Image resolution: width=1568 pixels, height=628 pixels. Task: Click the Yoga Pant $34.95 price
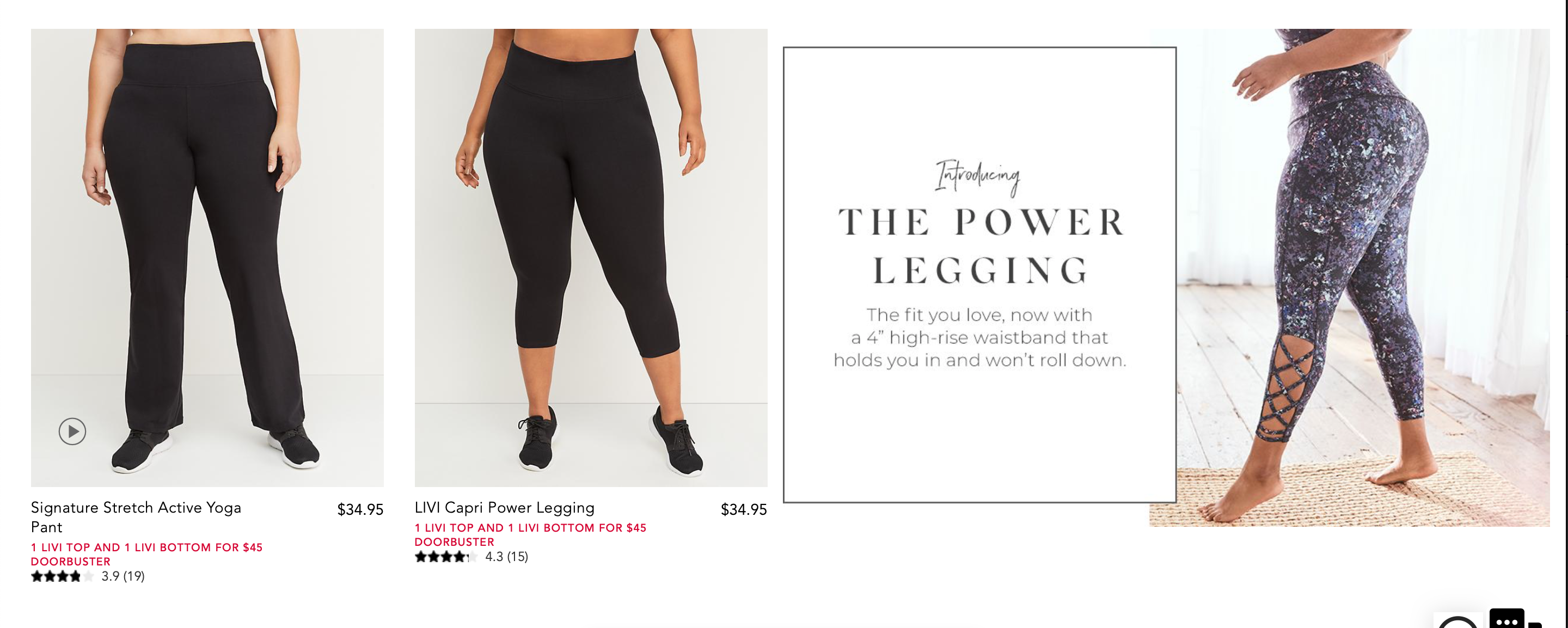tap(360, 509)
